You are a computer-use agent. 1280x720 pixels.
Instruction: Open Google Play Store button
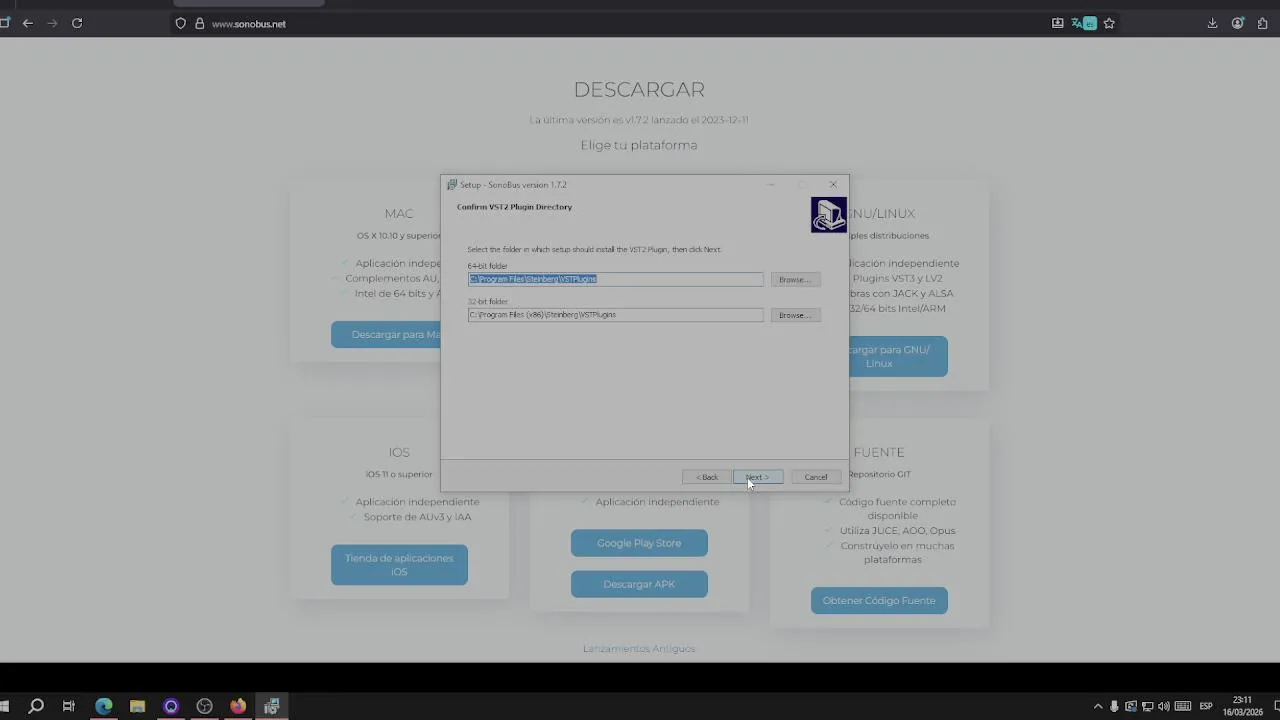tap(639, 543)
